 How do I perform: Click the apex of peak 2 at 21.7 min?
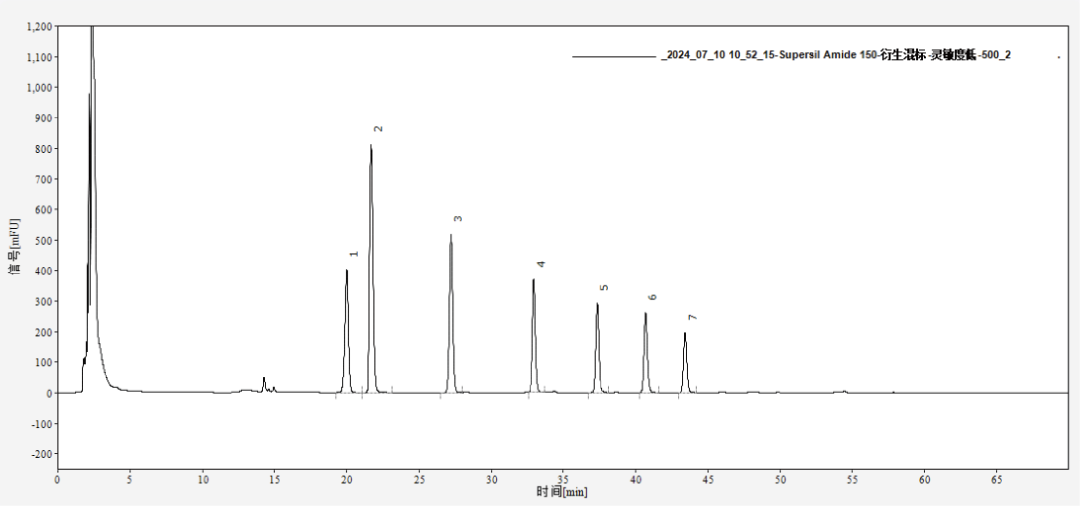click(371, 146)
